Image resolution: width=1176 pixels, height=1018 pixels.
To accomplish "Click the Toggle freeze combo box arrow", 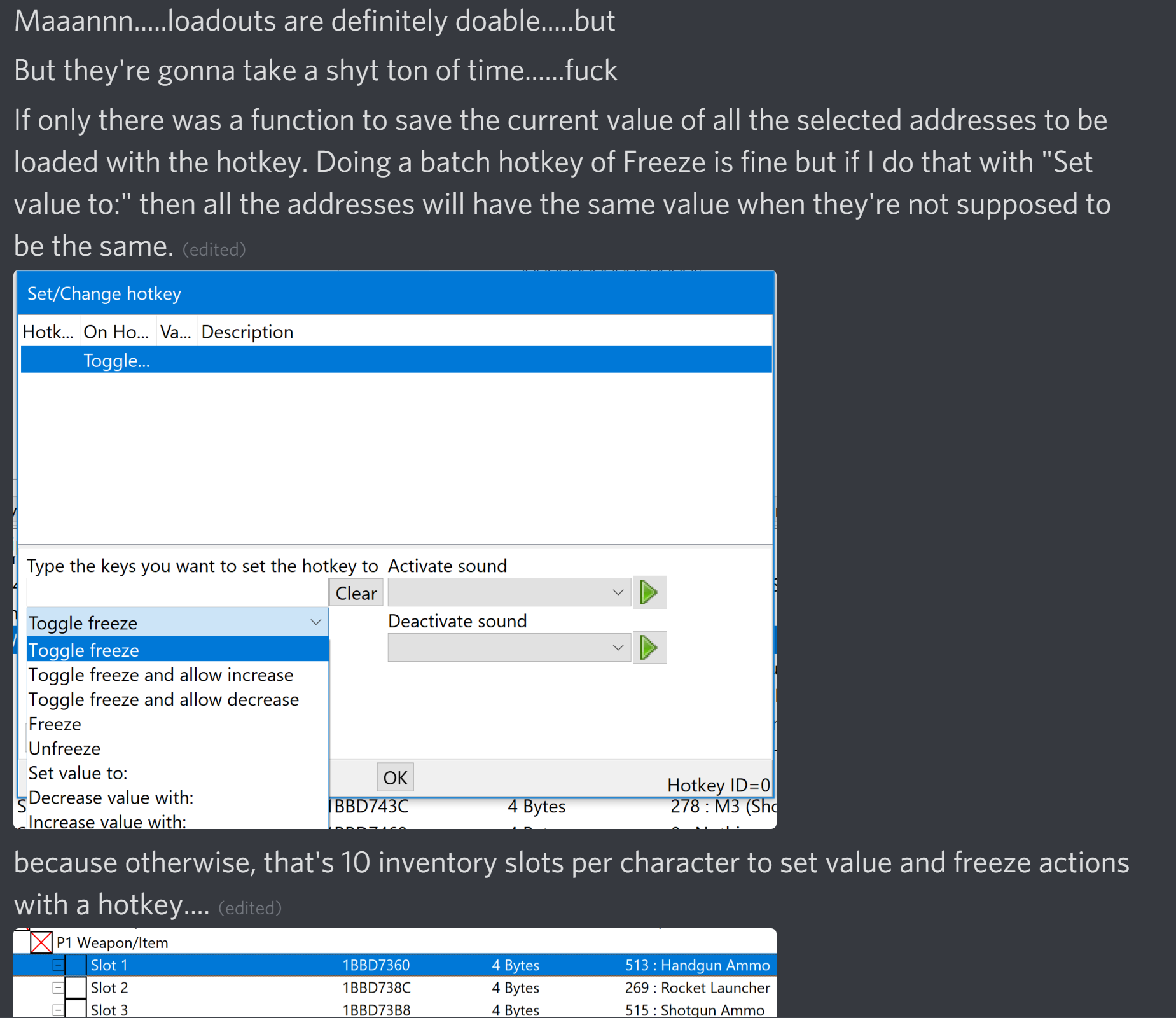I will coord(315,622).
